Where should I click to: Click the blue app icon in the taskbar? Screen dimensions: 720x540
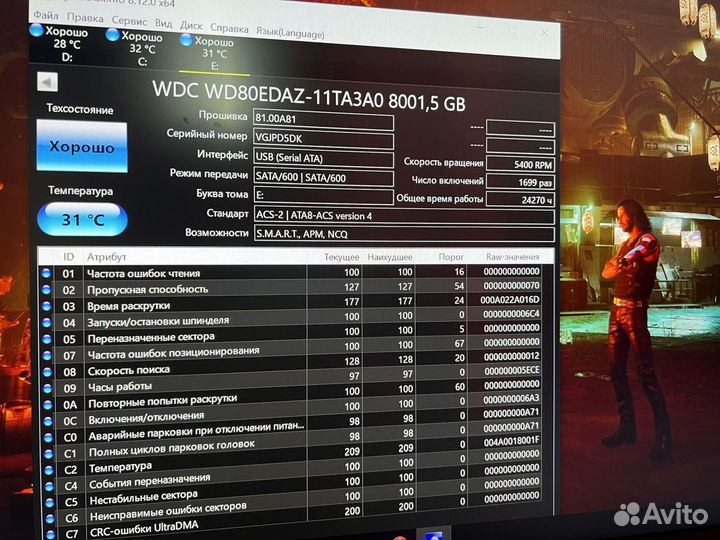[x=437, y=532]
